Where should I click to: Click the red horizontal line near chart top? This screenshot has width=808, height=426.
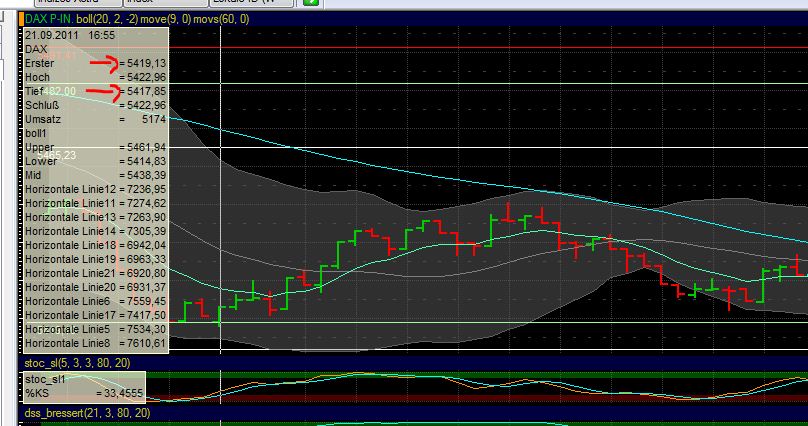click(500, 47)
